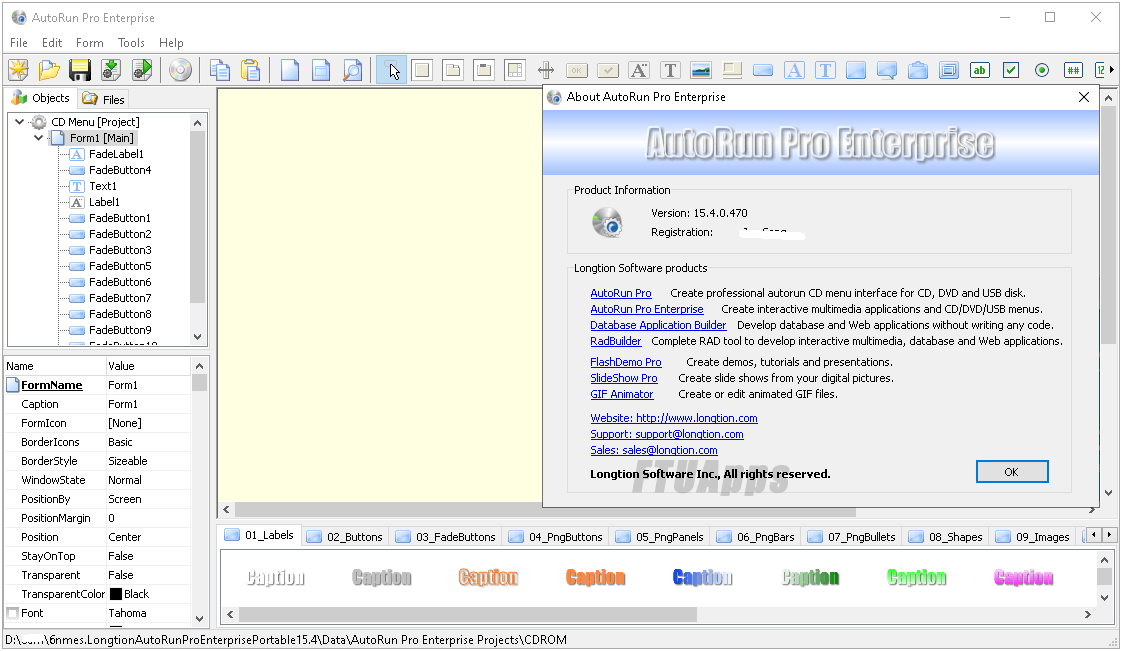Open the Tools menu
The height and width of the screenshot is (651, 1121).
pos(131,43)
